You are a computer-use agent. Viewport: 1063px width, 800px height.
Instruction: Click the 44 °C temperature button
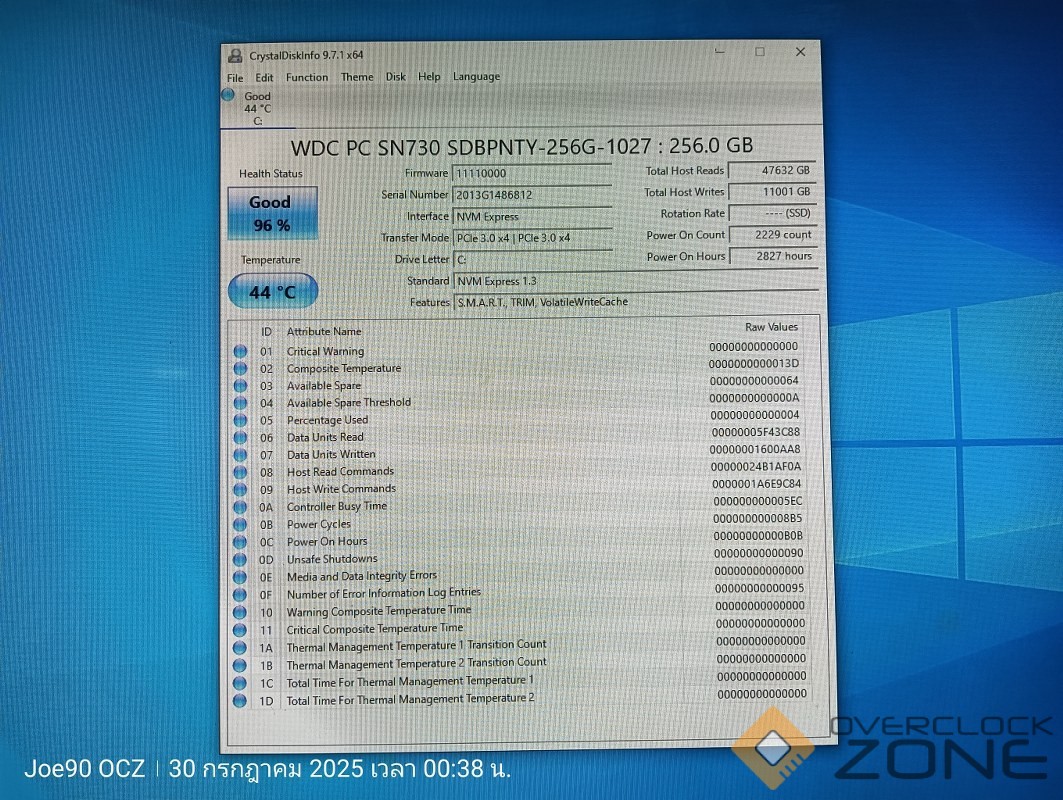pos(273,292)
